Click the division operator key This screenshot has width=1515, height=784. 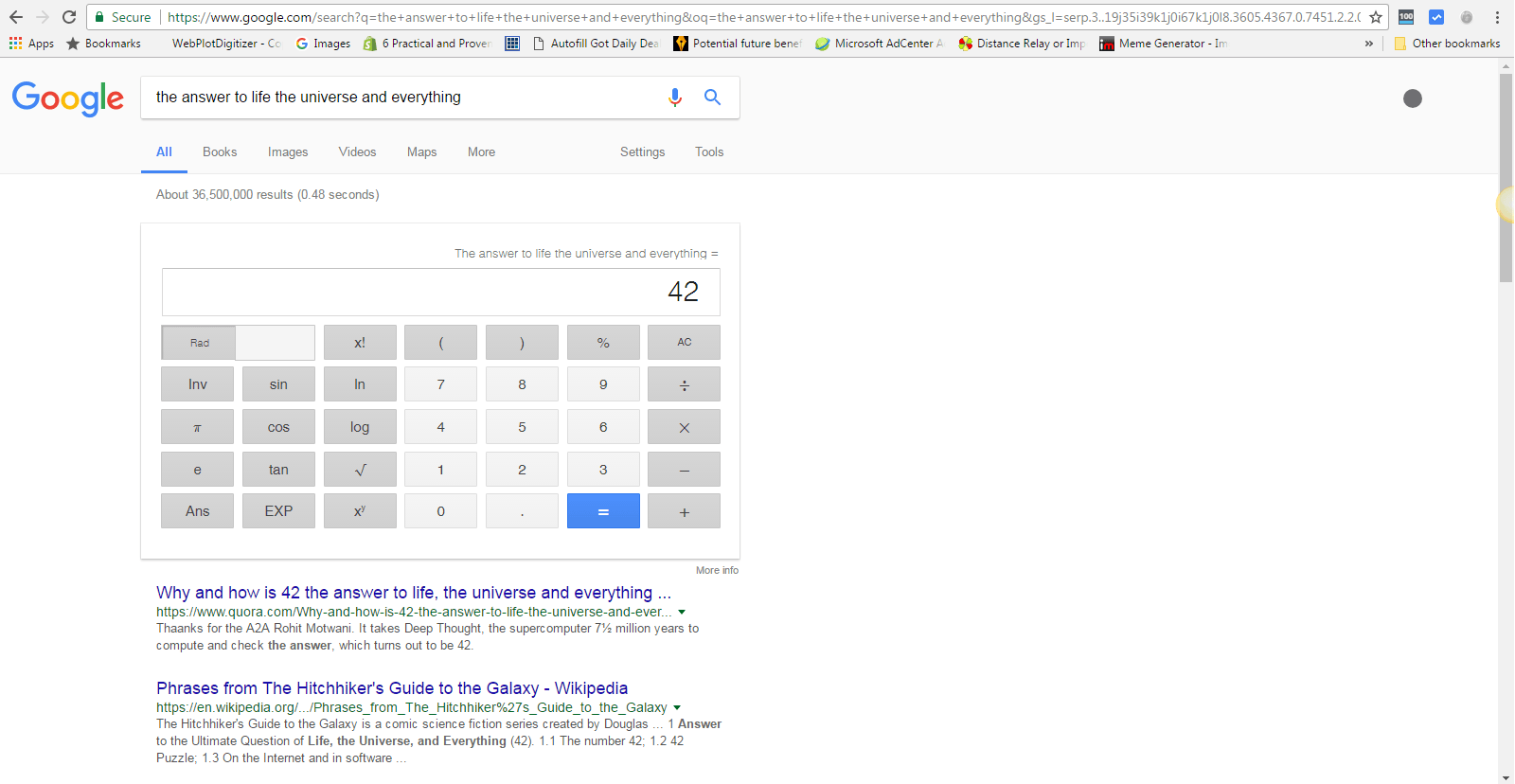click(684, 384)
